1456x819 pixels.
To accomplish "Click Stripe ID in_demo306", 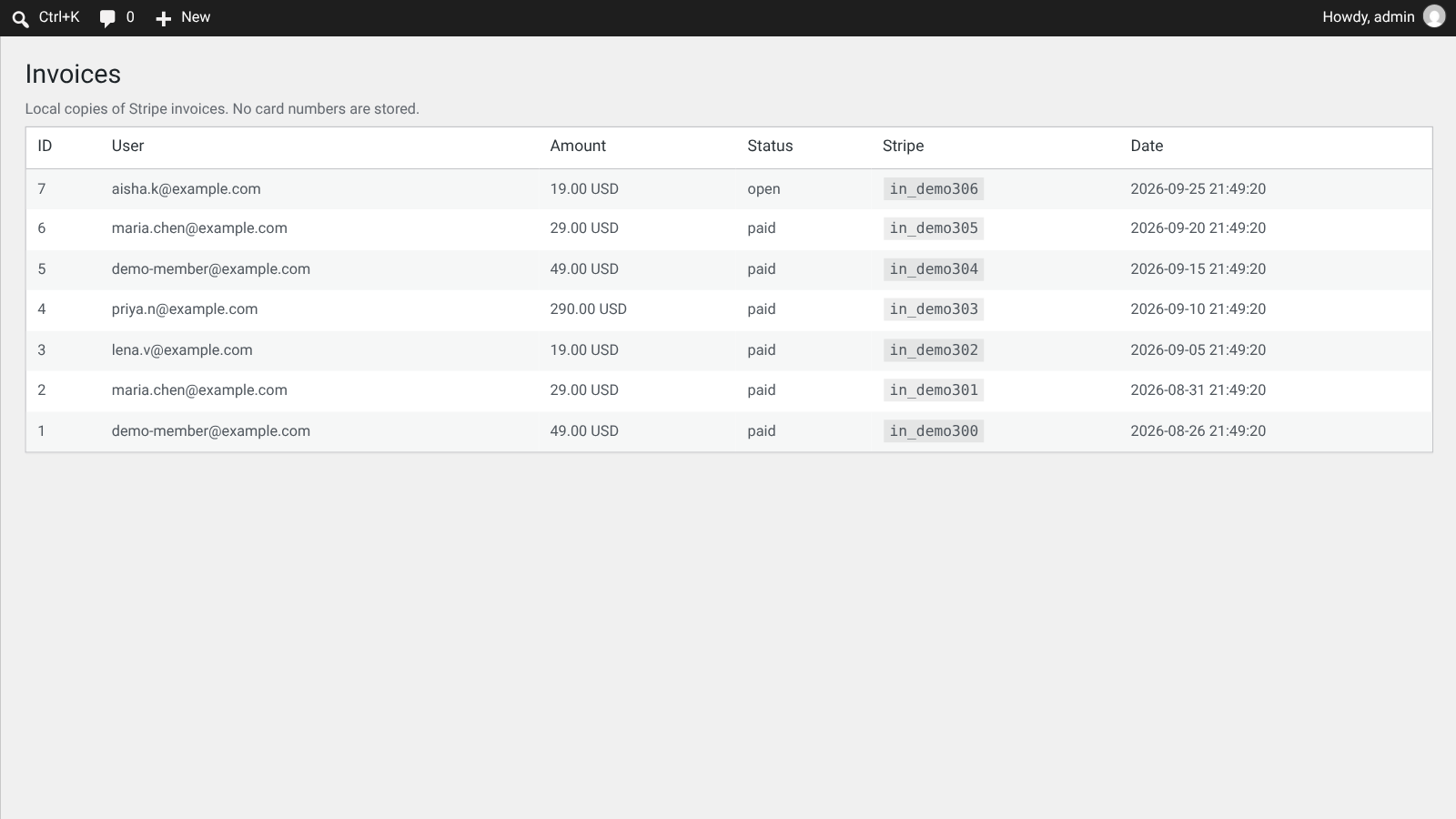I will coord(934,189).
